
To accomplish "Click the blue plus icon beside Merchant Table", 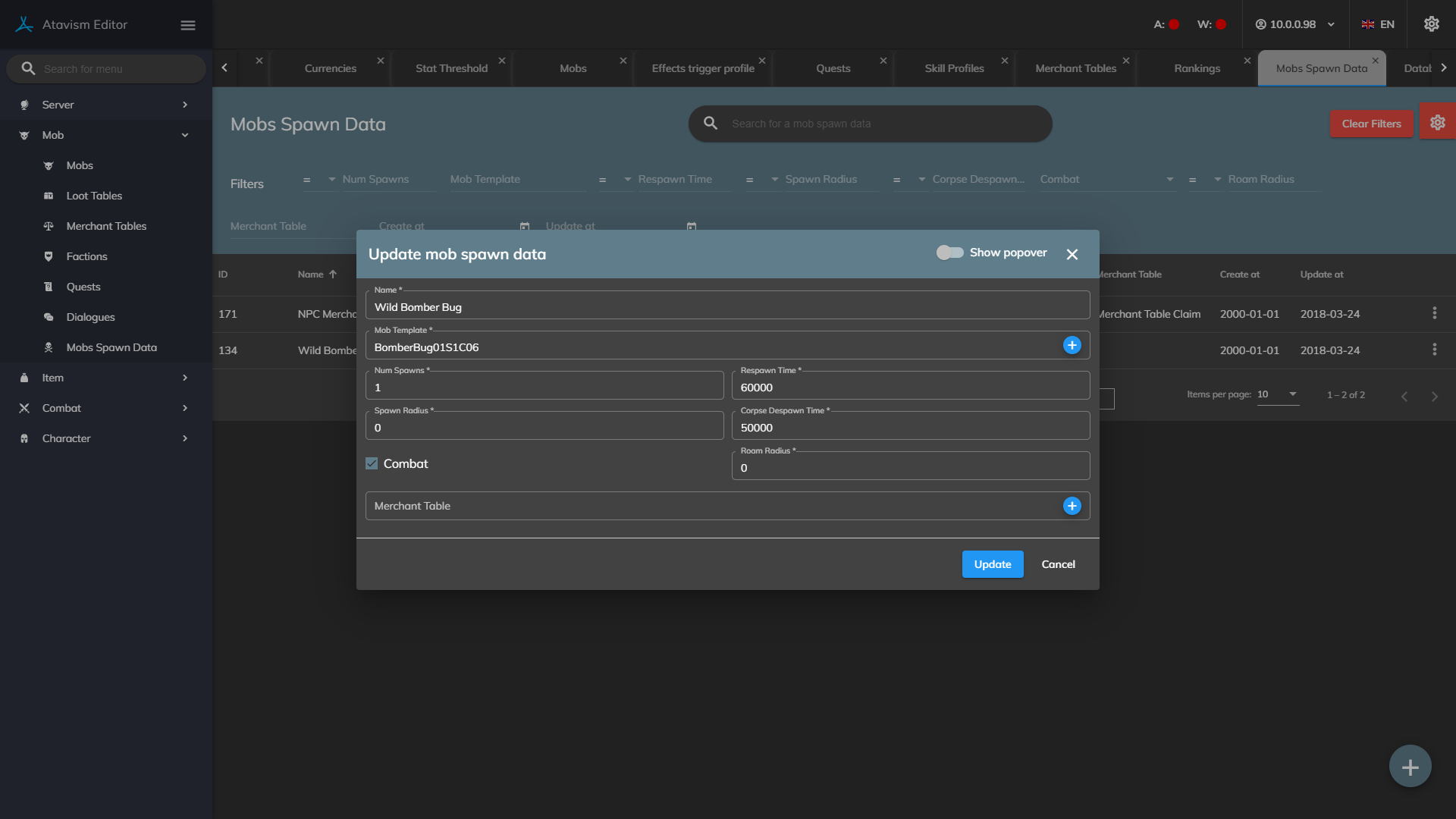I will point(1072,506).
